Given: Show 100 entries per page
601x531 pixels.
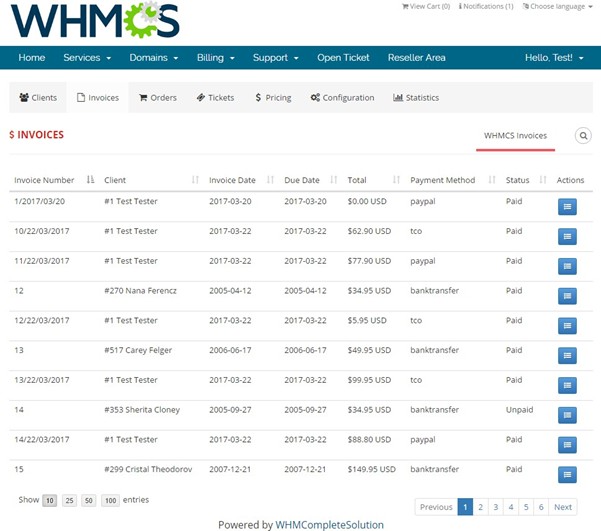Looking at the screenshot, I should [x=109, y=500].
